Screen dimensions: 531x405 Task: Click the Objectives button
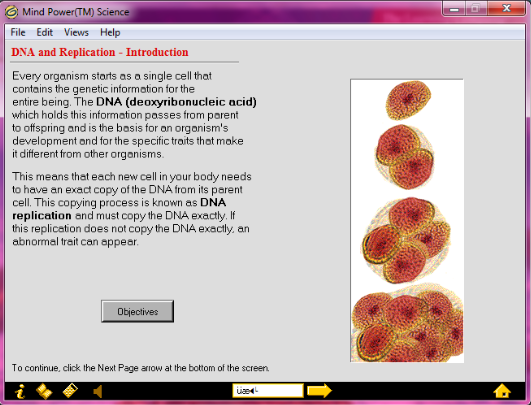(x=137, y=311)
